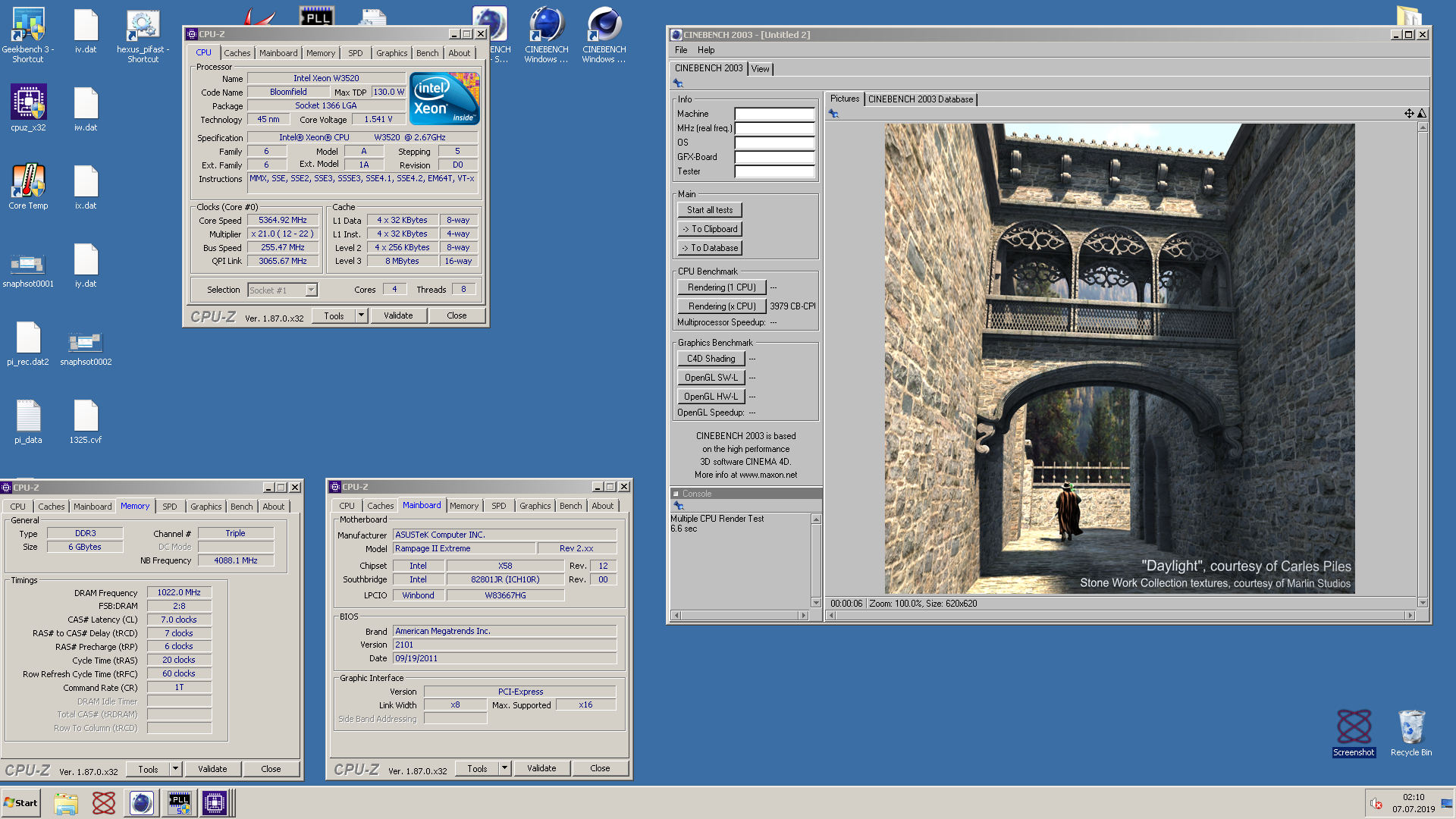
Task: Click the MHz (real freq.) input field
Action: tap(774, 128)
